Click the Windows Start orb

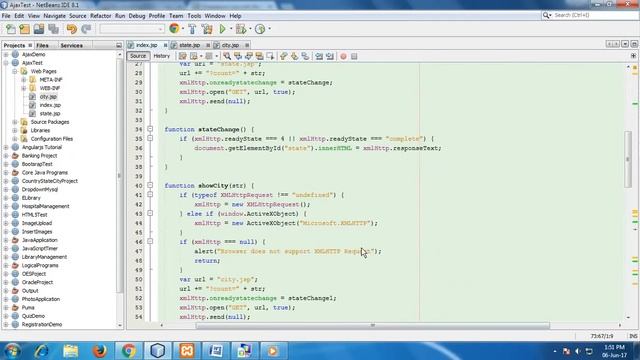pyautogui.click(x=12, y=351)
